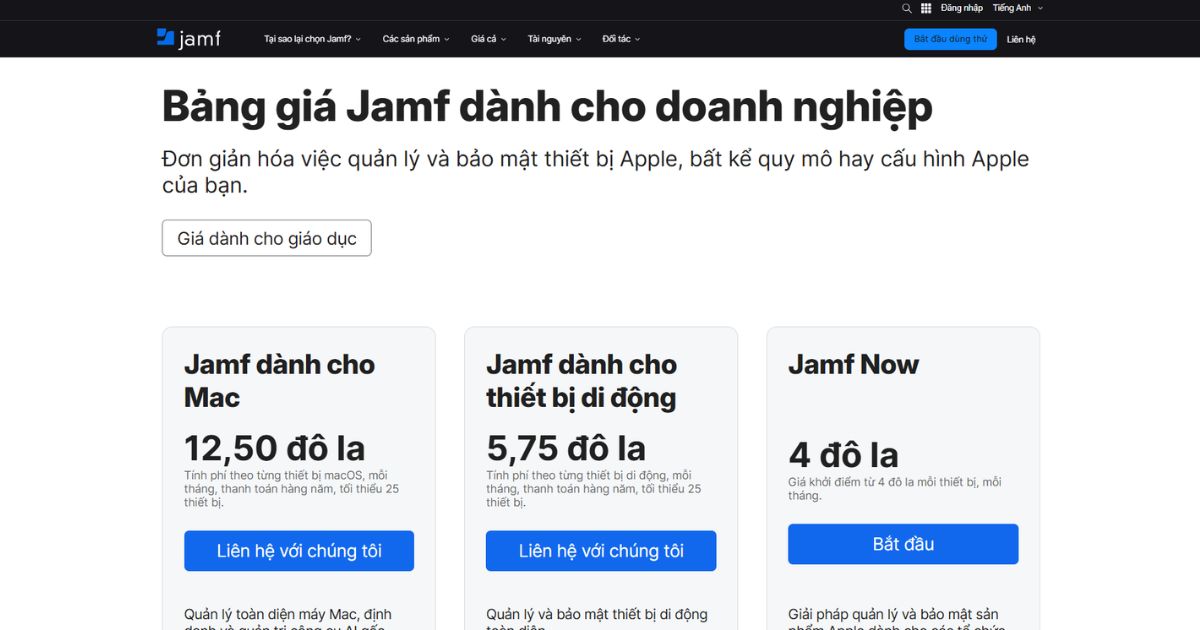Click the page title Bảng giá Jamf
Image resolution: width=1200 pixels, height=630 pixels.
[x=547, y=107]
